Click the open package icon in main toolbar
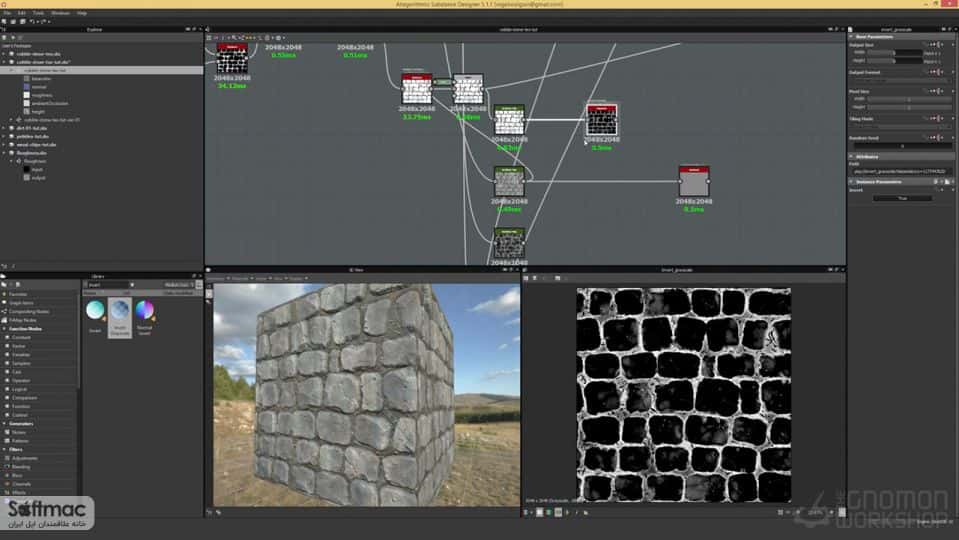The image size is (959, 540). coord(14,21)
